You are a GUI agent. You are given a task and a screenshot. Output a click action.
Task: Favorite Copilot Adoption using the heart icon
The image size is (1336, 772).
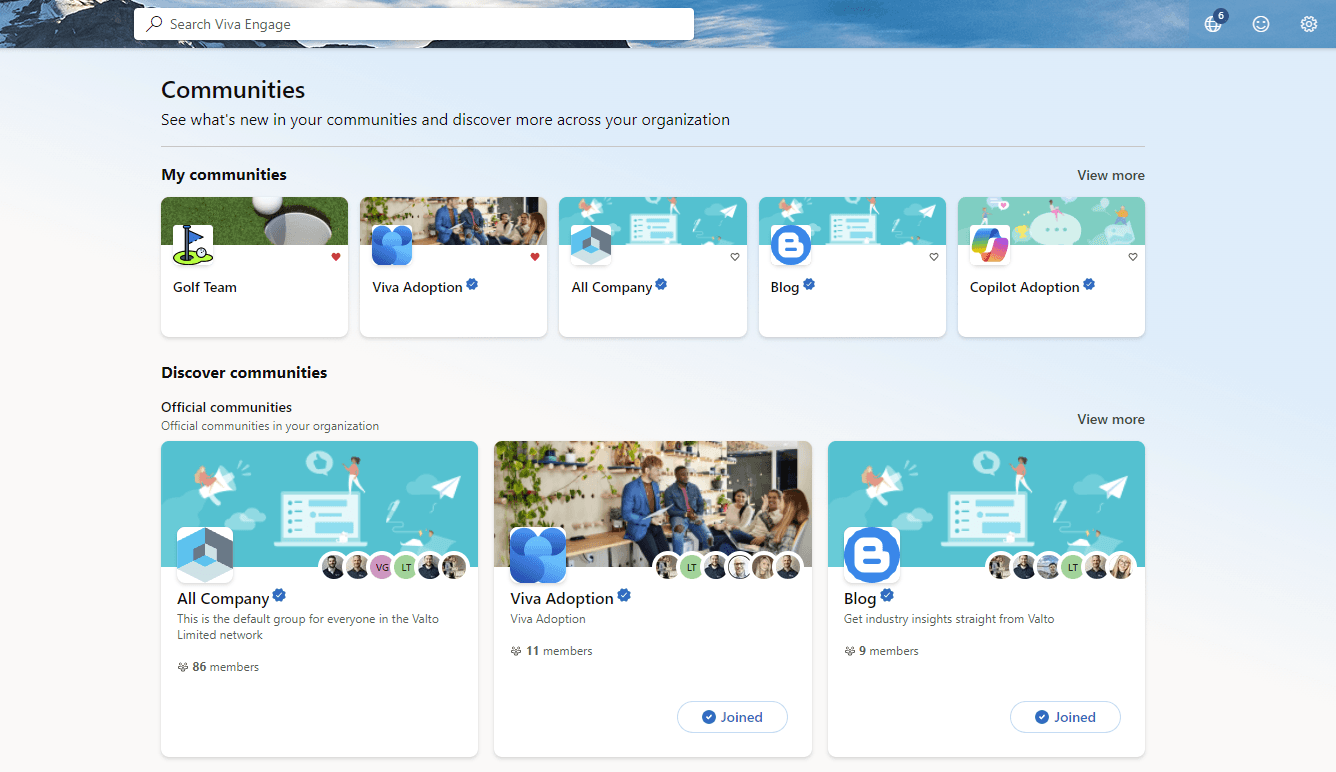coord(1133,257)
